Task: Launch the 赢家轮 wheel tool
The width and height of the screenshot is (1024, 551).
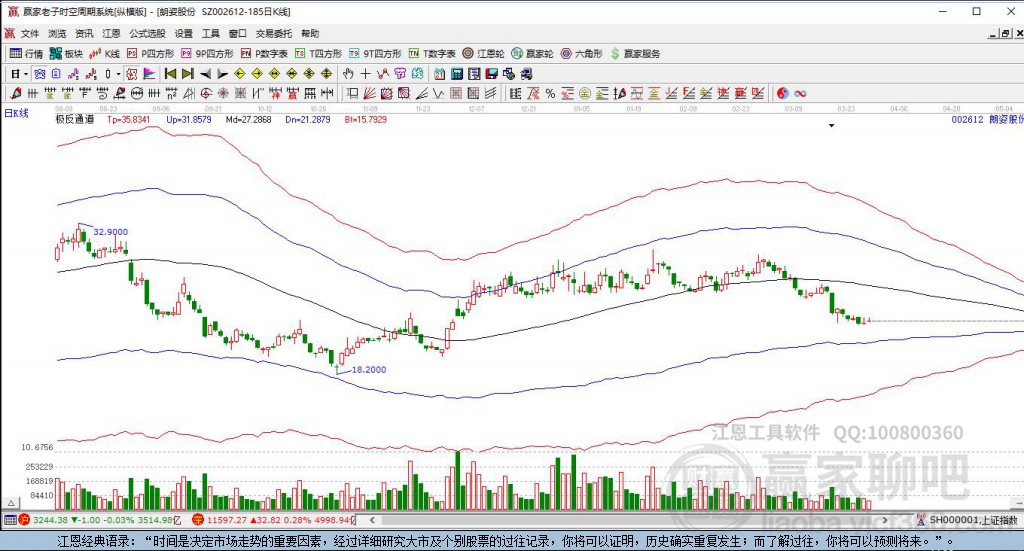Action: pos(532,54)
